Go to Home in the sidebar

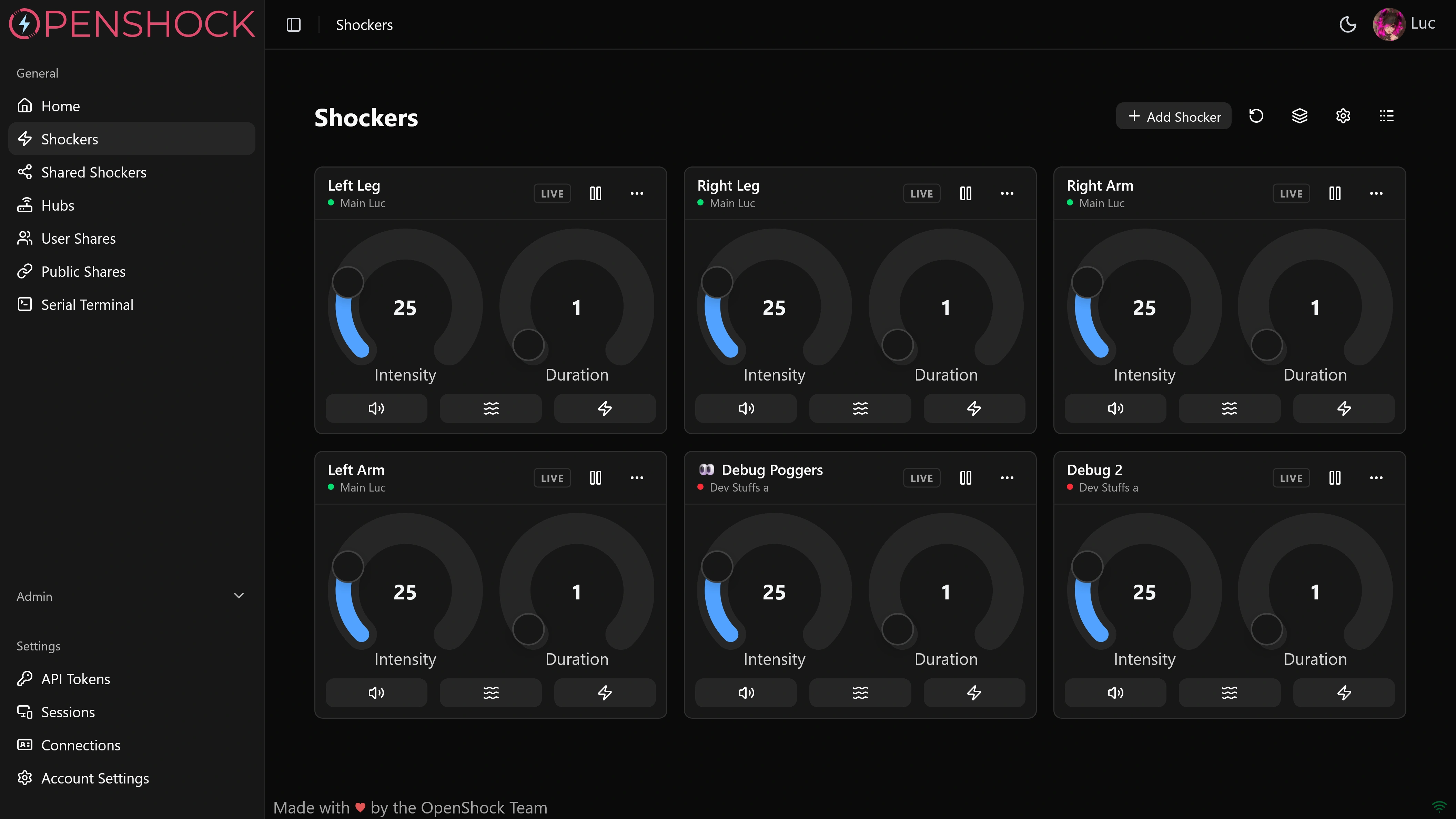tap(132, 106)
